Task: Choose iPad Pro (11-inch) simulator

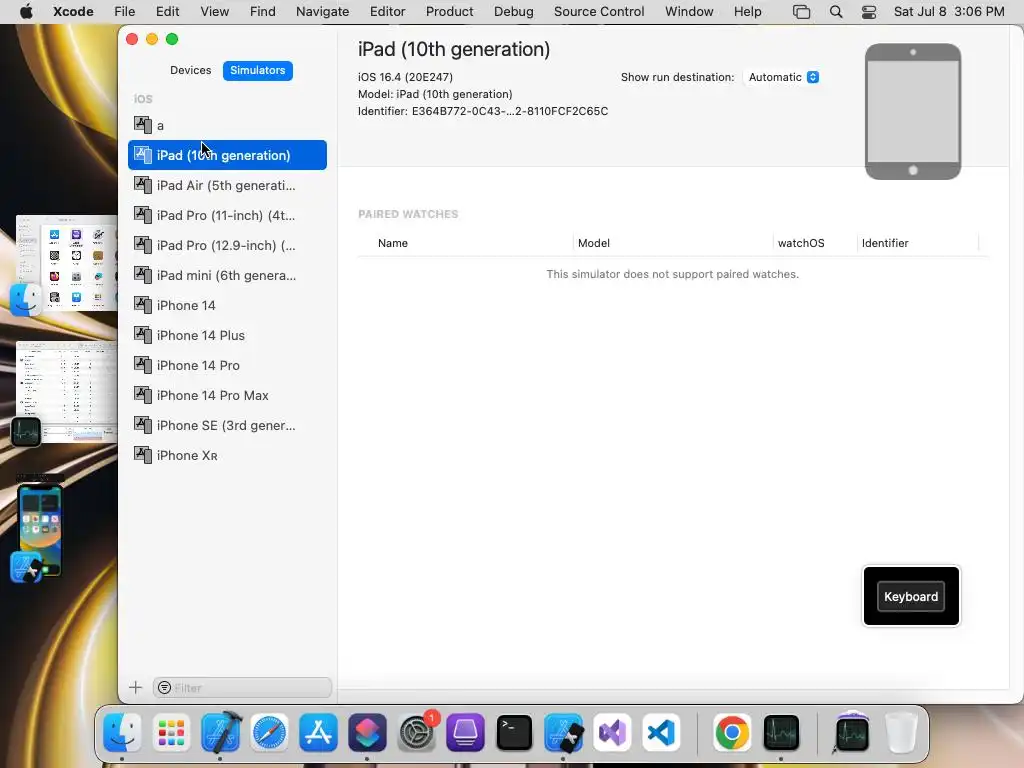Action: click(227, 215)
